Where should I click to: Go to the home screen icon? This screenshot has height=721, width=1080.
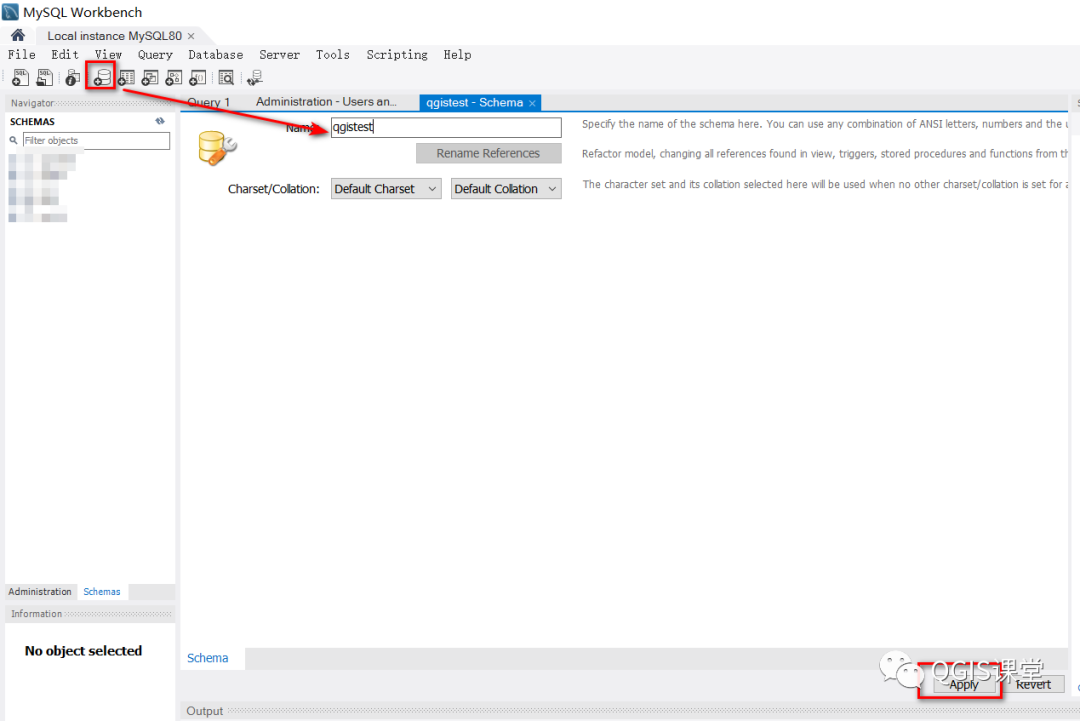(18, 35)
